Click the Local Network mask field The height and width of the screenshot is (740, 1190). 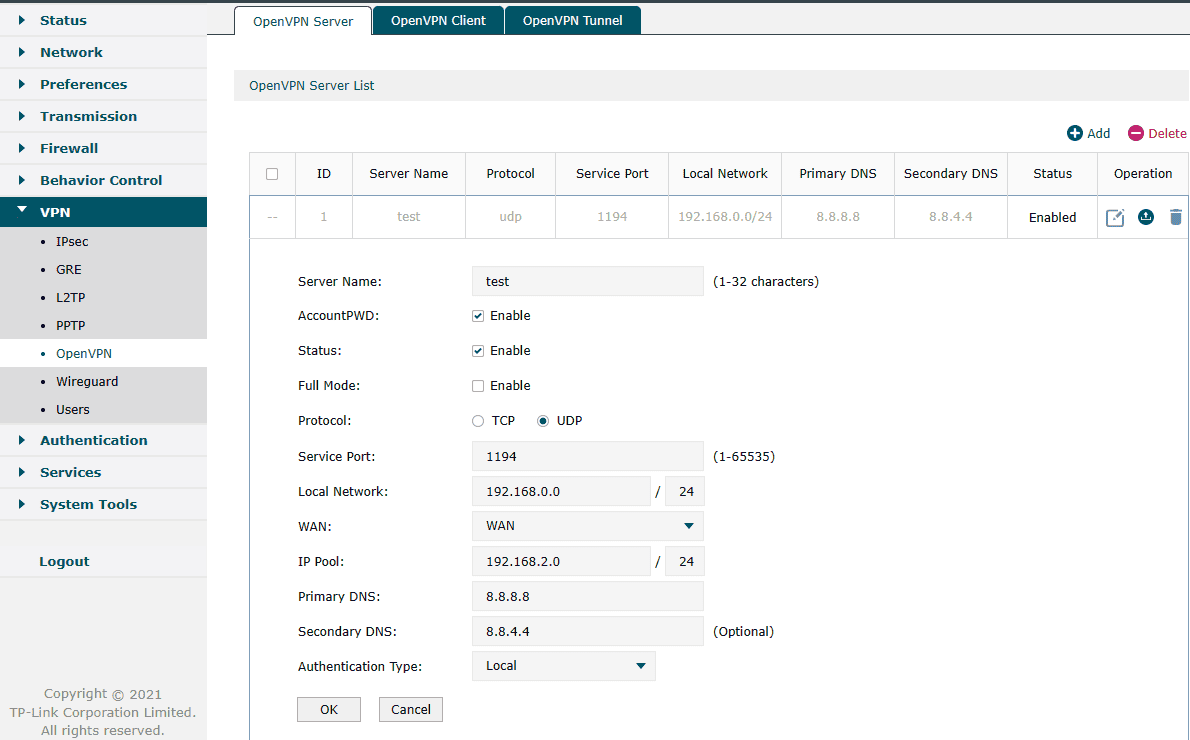pyautogui.click(x=685, y=492)
